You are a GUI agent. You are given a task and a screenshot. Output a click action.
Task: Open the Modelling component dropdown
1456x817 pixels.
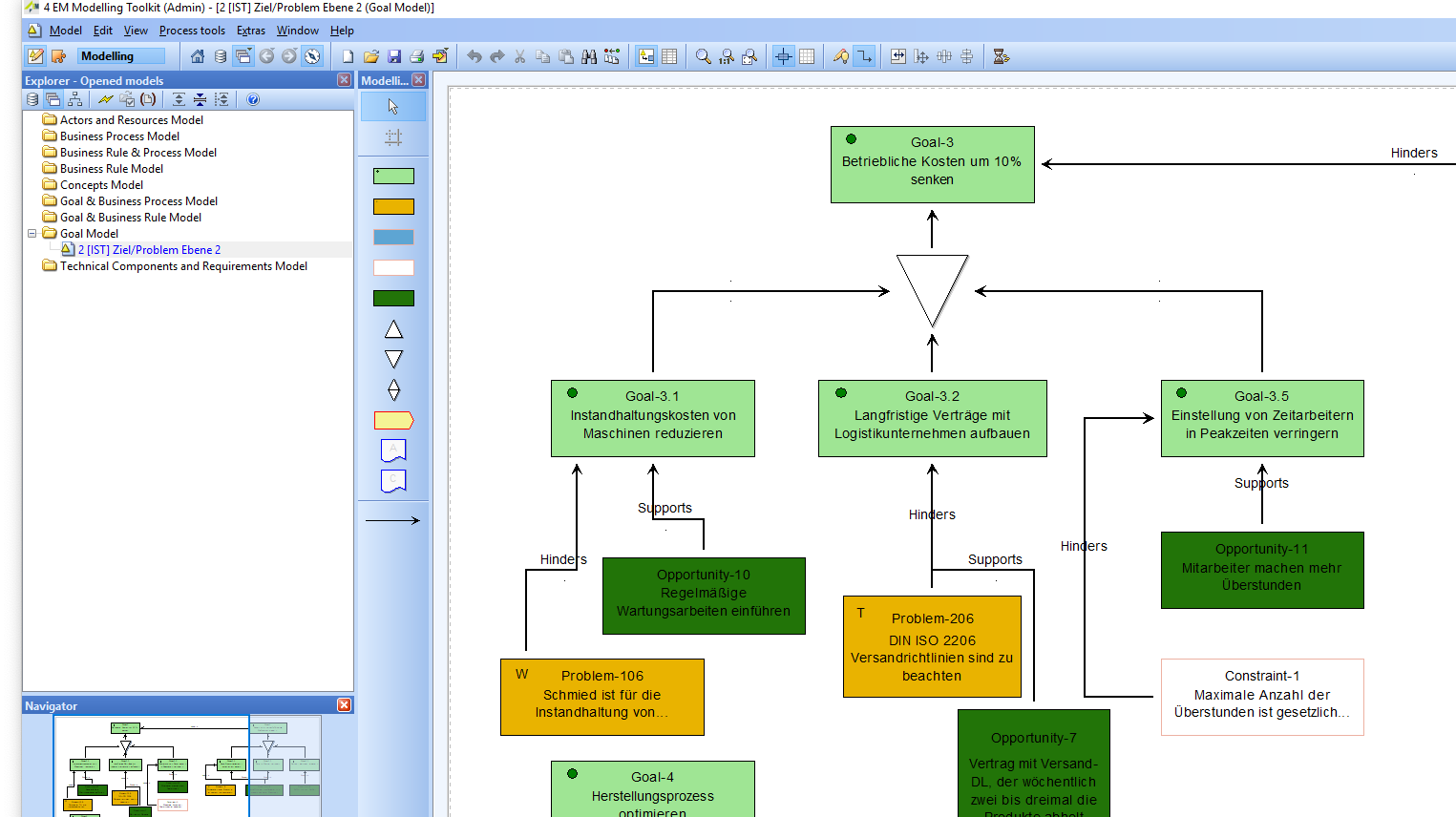[x=121, y=56]
